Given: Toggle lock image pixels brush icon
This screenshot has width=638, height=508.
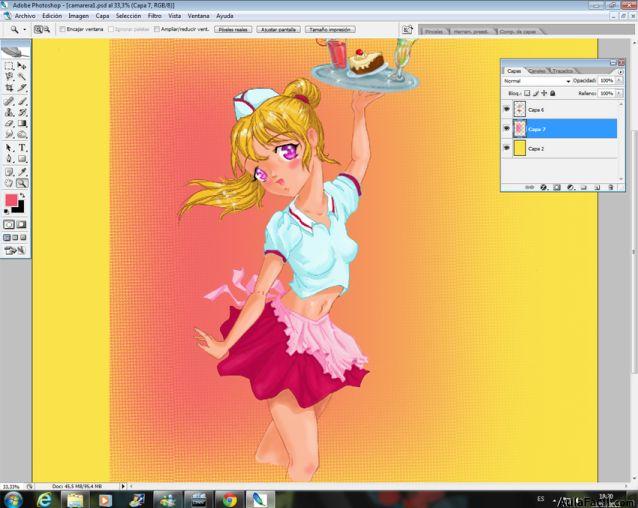Looking at the screenshot, I should tap(536, 93).
